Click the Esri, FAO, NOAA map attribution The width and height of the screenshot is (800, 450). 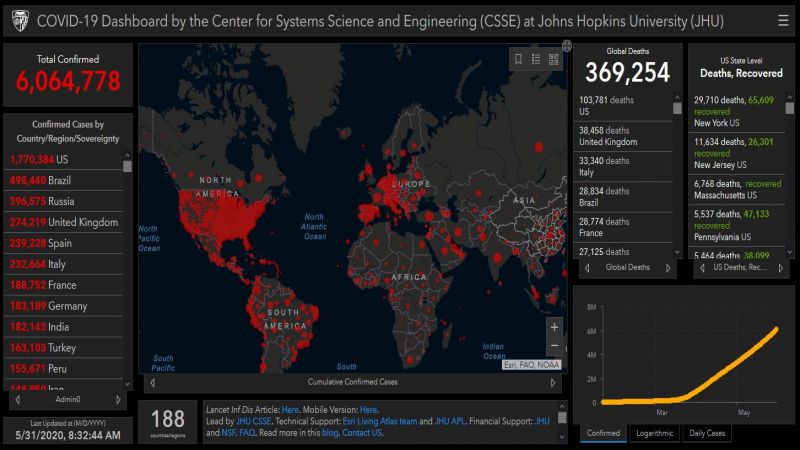pos(531,365)
